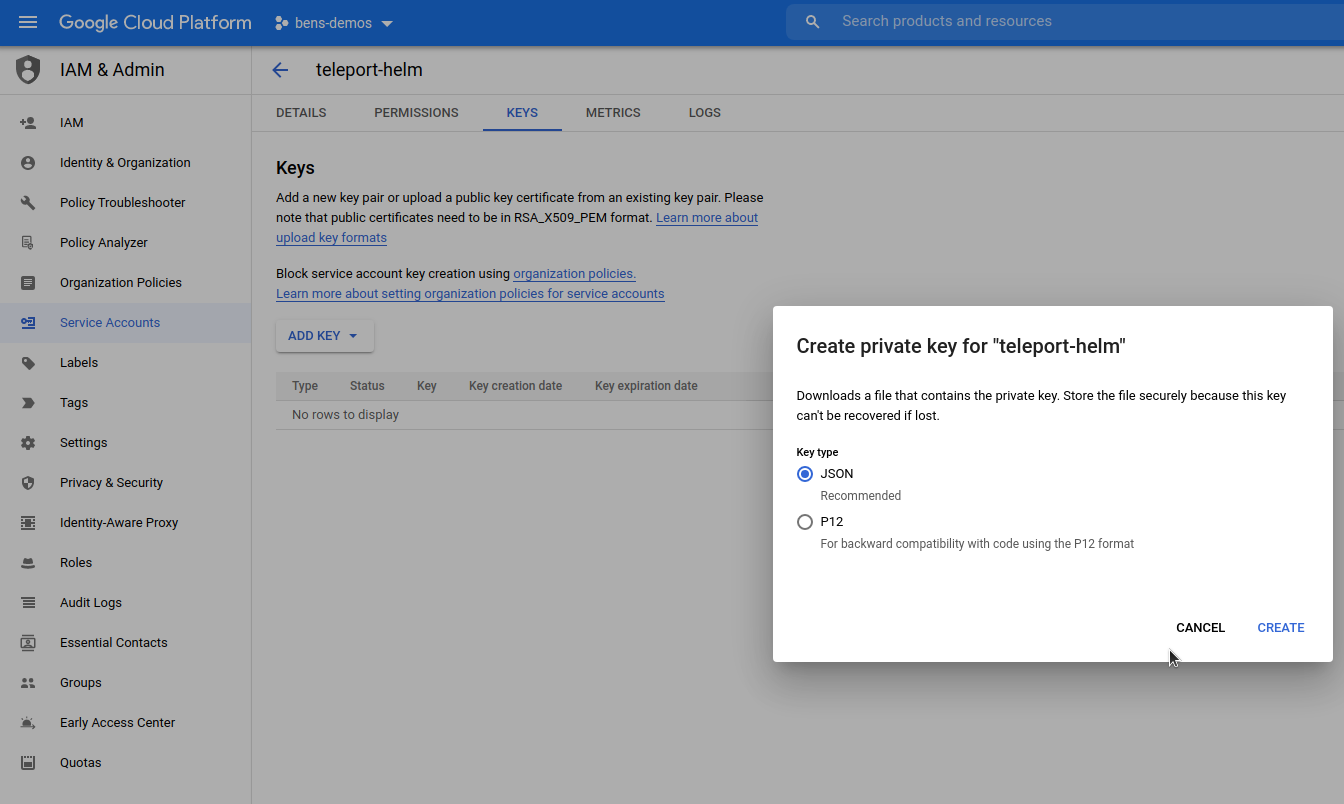
Task: Select the Policy Troubleshooter wrench icon
Action: 27,202
